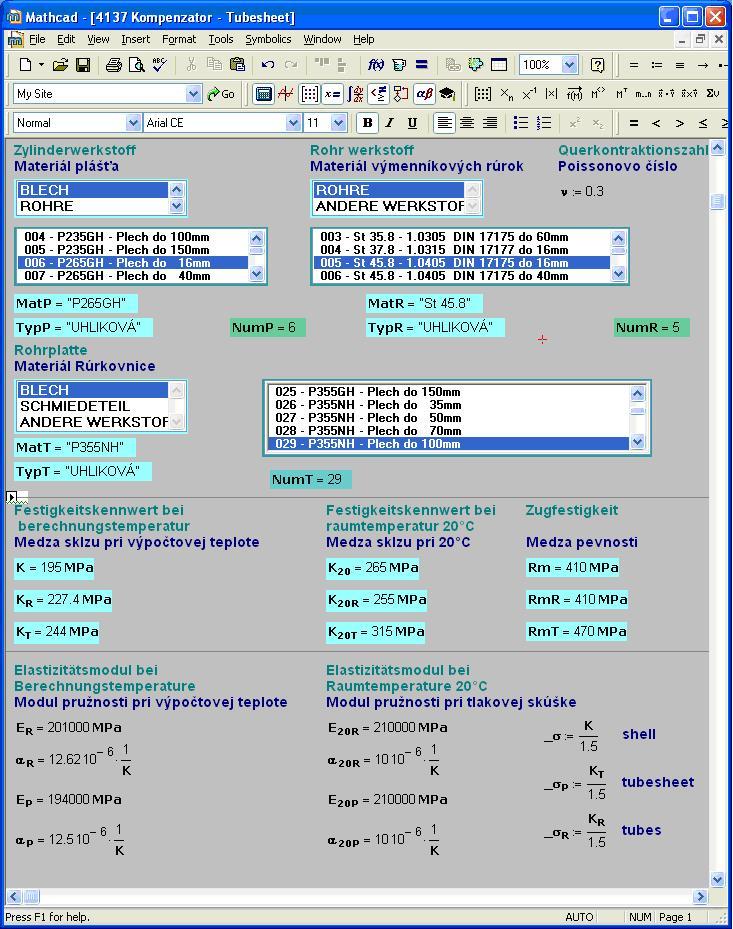Viewport: 733px width, 929px height.
Task: Print the worksheet via the printer icon
Action: pos(113,65)
